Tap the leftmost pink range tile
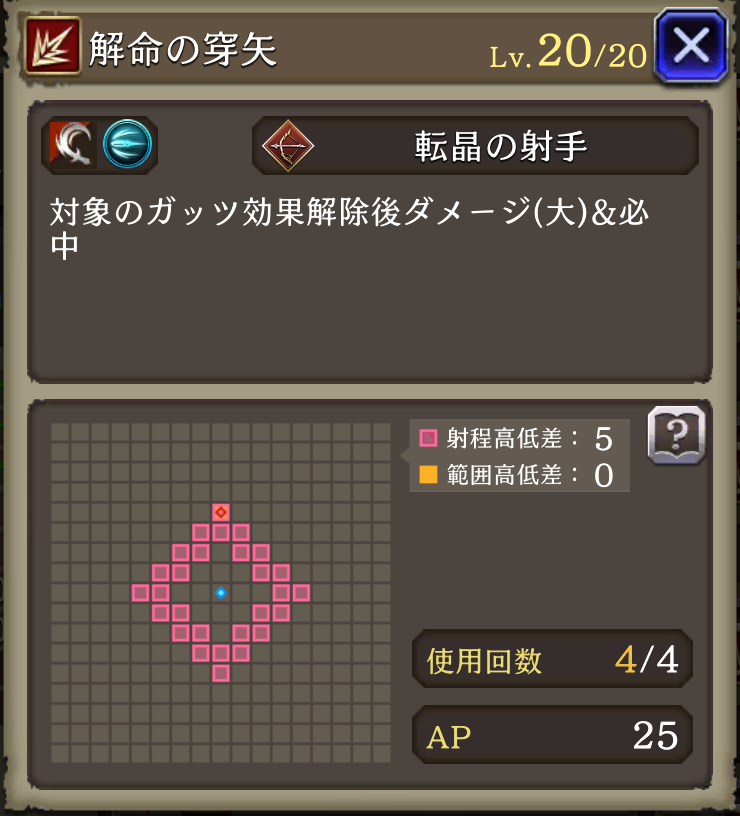This screenshot has width=740, height=816. (x=141, y=593)
